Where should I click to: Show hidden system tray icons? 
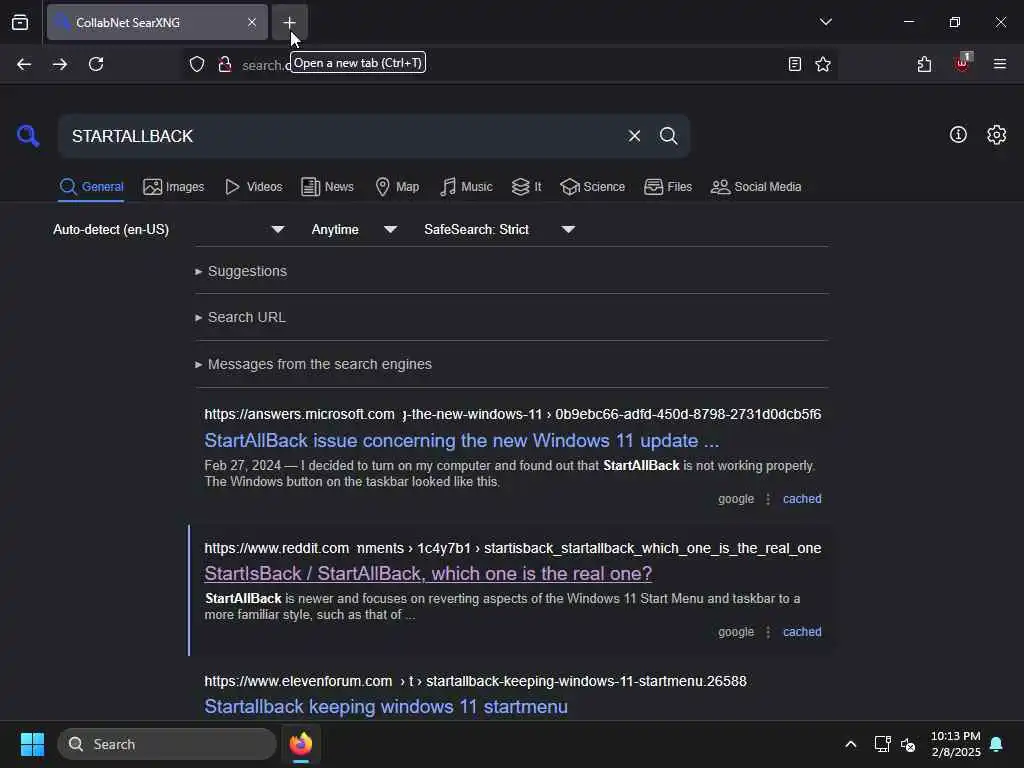[850, 744]
